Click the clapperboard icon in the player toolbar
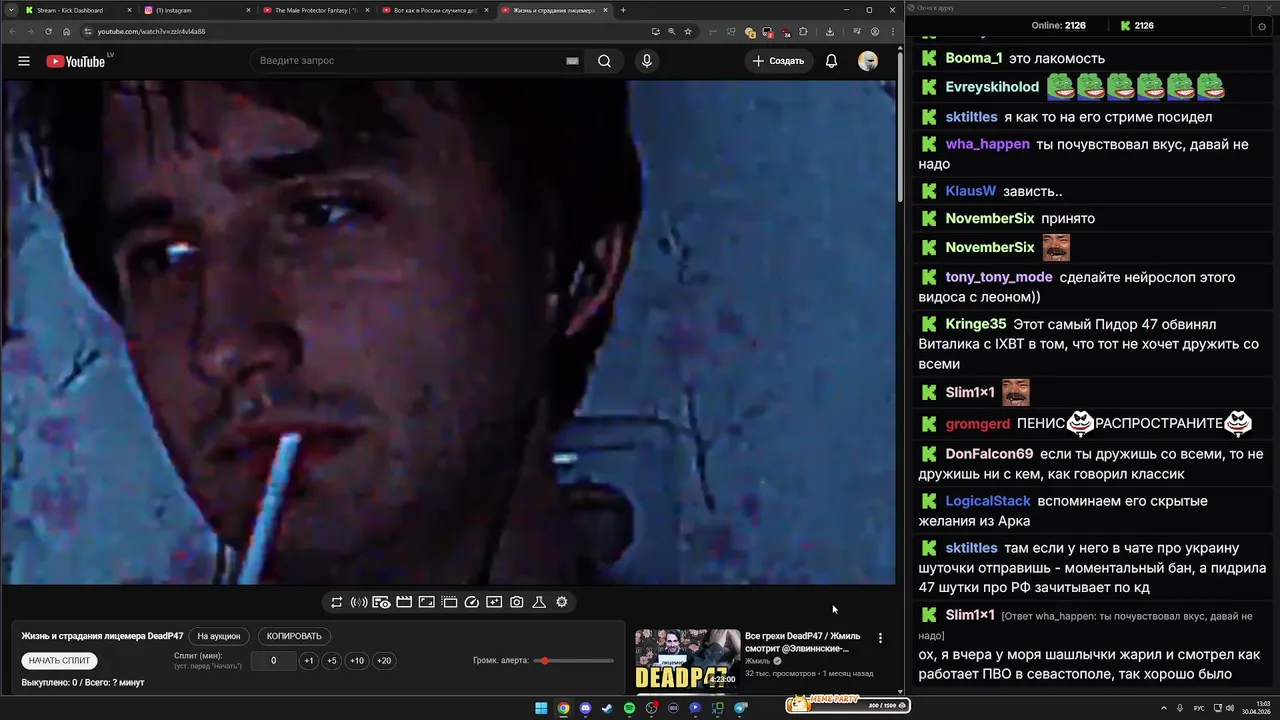The image size is (1280, 720). click(404, 602)
